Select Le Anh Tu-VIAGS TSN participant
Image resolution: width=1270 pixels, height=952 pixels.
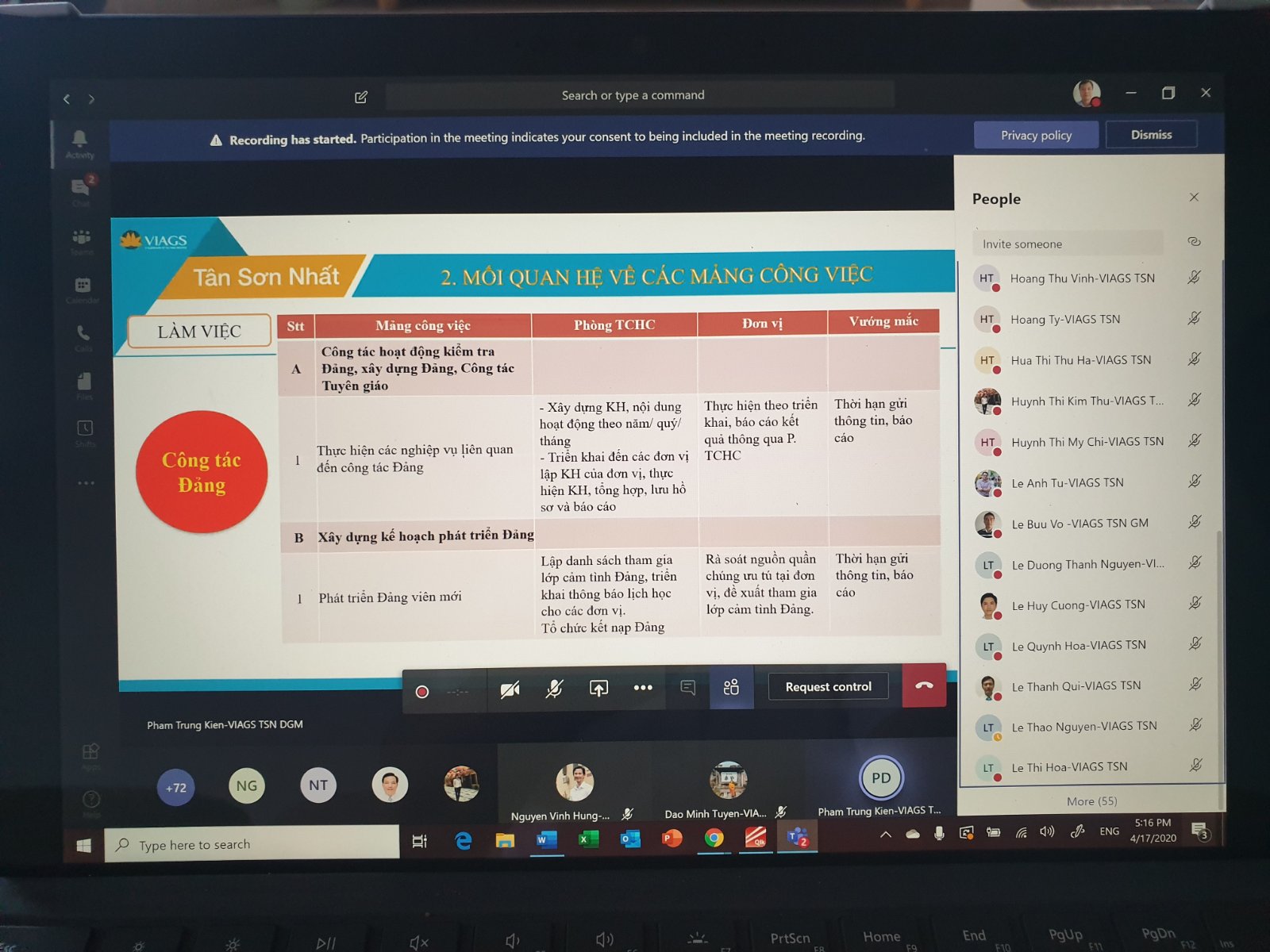tap(1089, 482)
